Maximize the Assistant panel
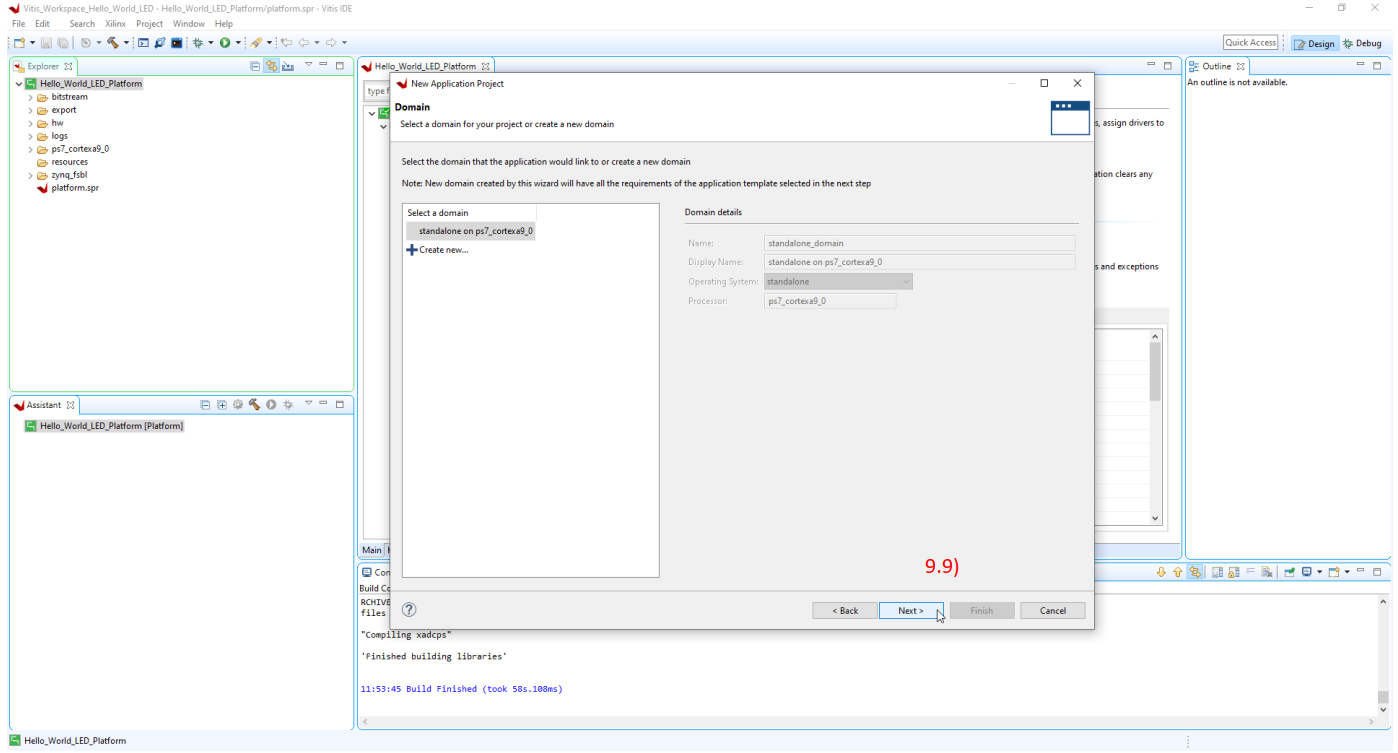The image size is (1398, 753). click(x=340, y=404)
